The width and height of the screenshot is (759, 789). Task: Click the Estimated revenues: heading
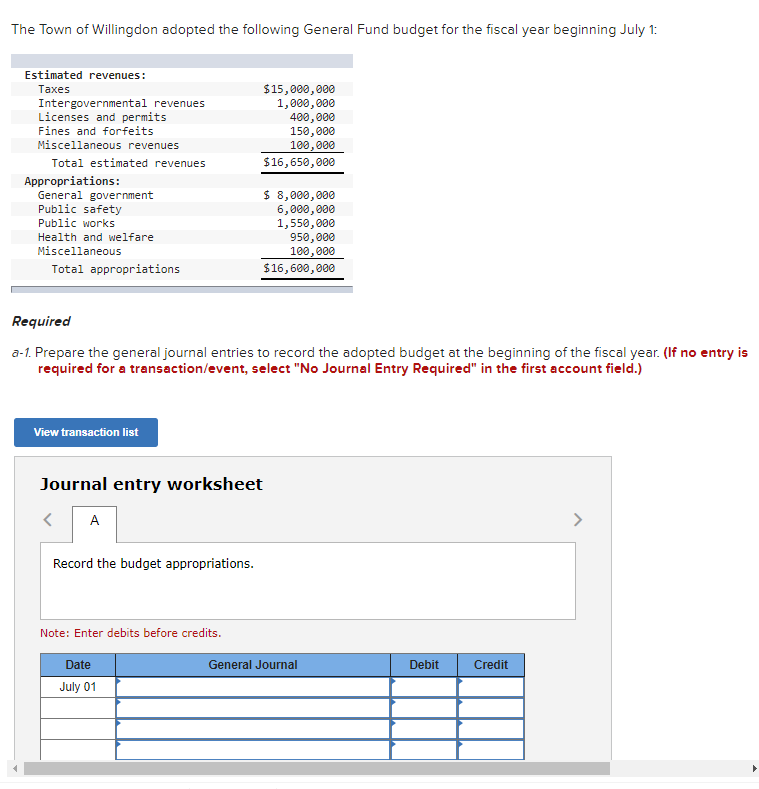(85, 75)
